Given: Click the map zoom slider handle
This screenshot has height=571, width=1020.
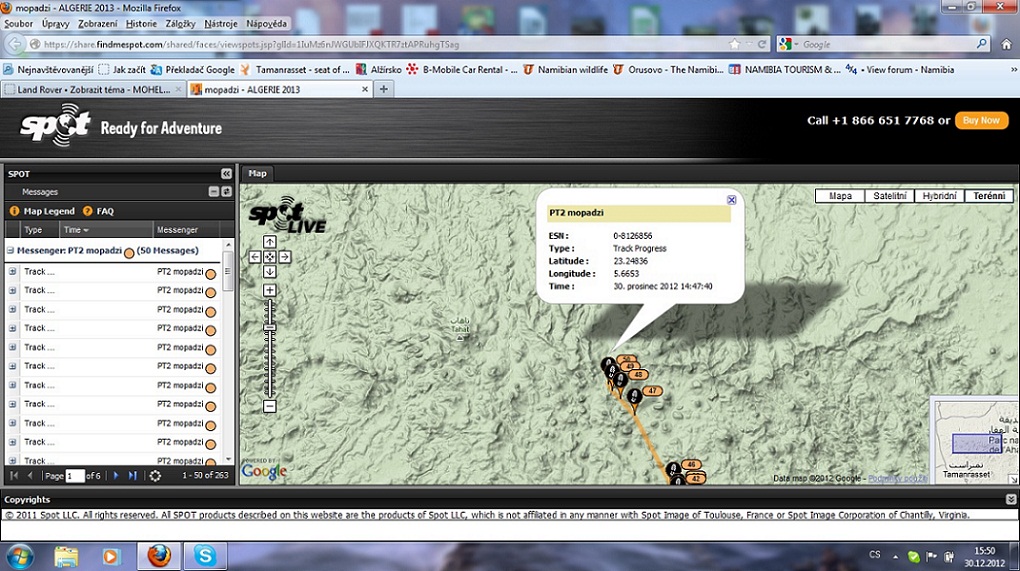Looking at the screenshot, I should [269, 329].
